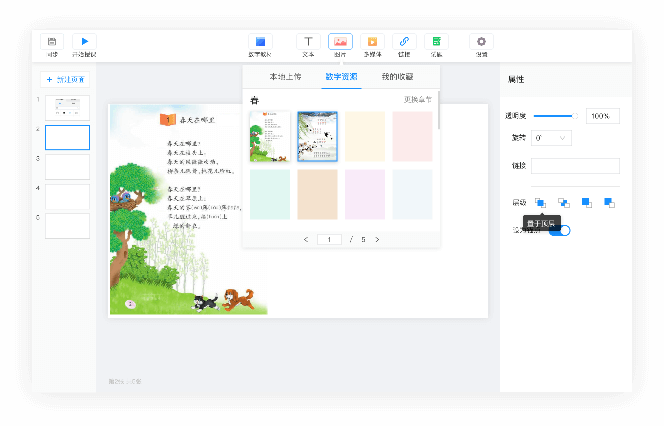The image size is (664, 426).
Task: Switch to the 我的收藏 tab
Action: (397, 77)
